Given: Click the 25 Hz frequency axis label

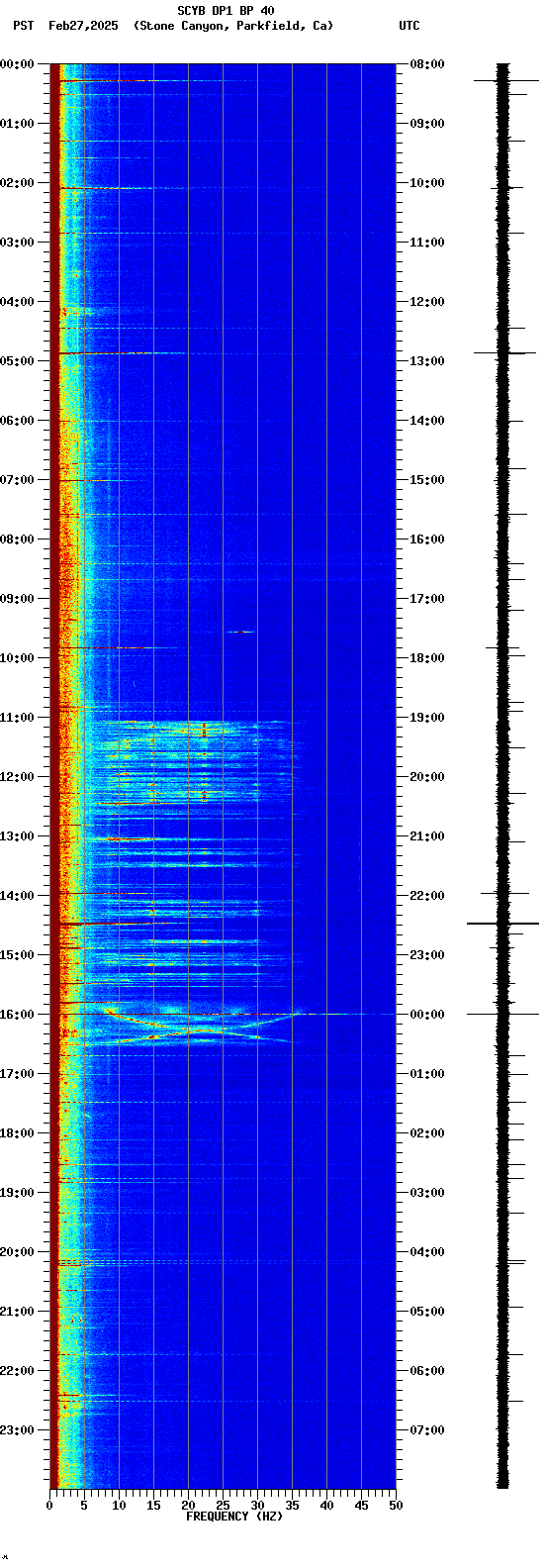Looking at the screenshot, I should [223, 1506].
